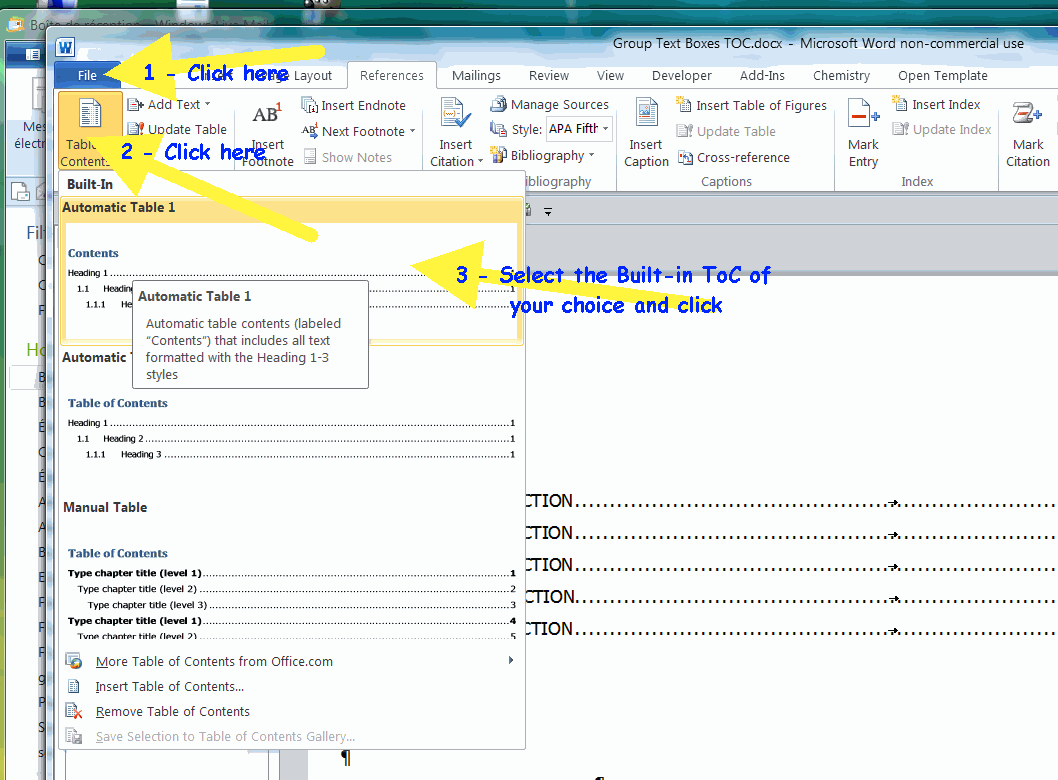Click the Style icon in Citations group

(499, 129)
